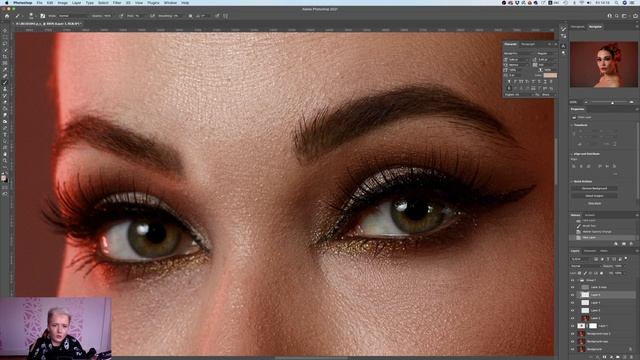640x360 pixels.
Task: Add a layer mask icon
Action: click(604, 356)
